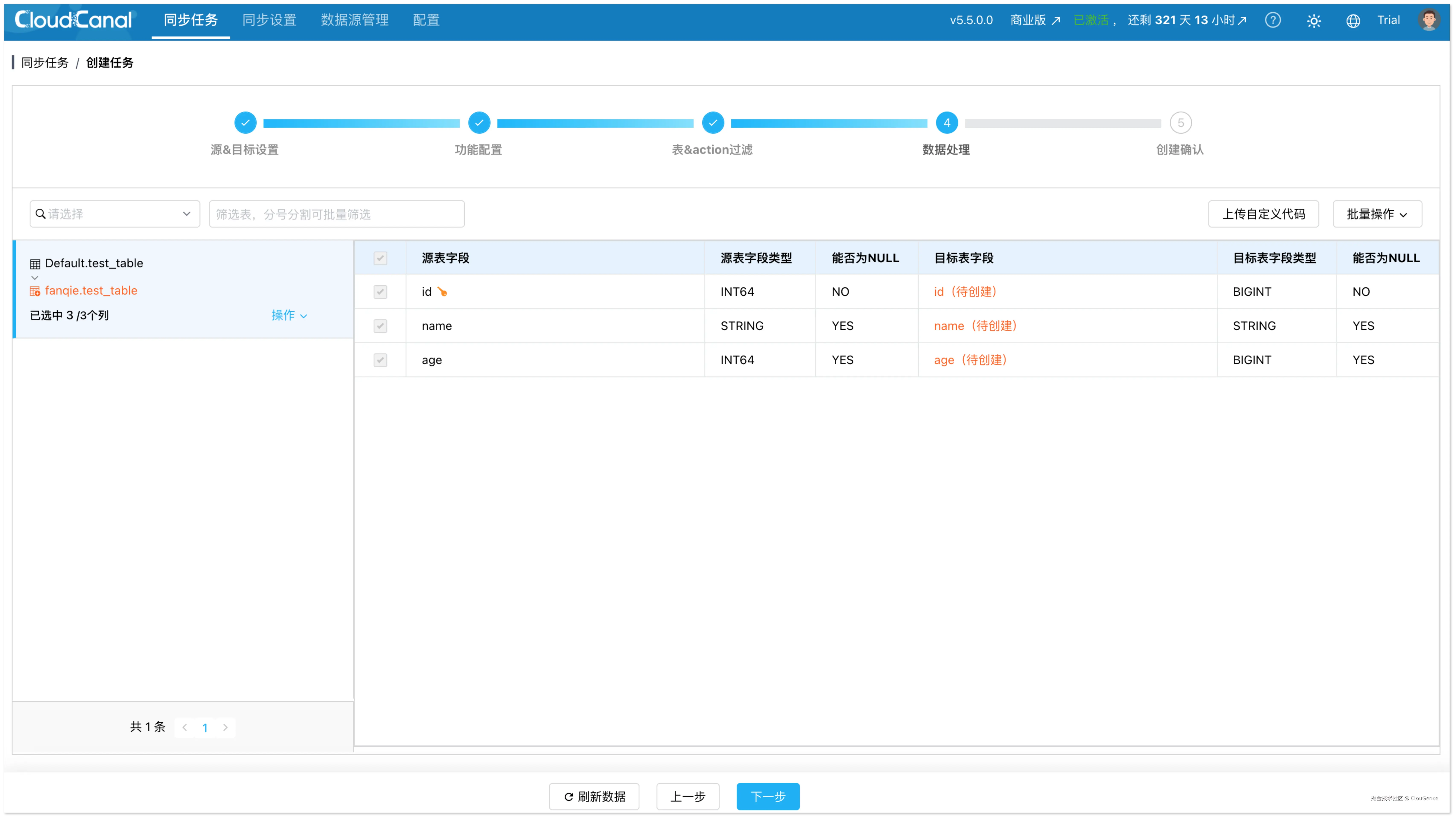Toggle the select-all checkbox in table header

tap(380, 258)
